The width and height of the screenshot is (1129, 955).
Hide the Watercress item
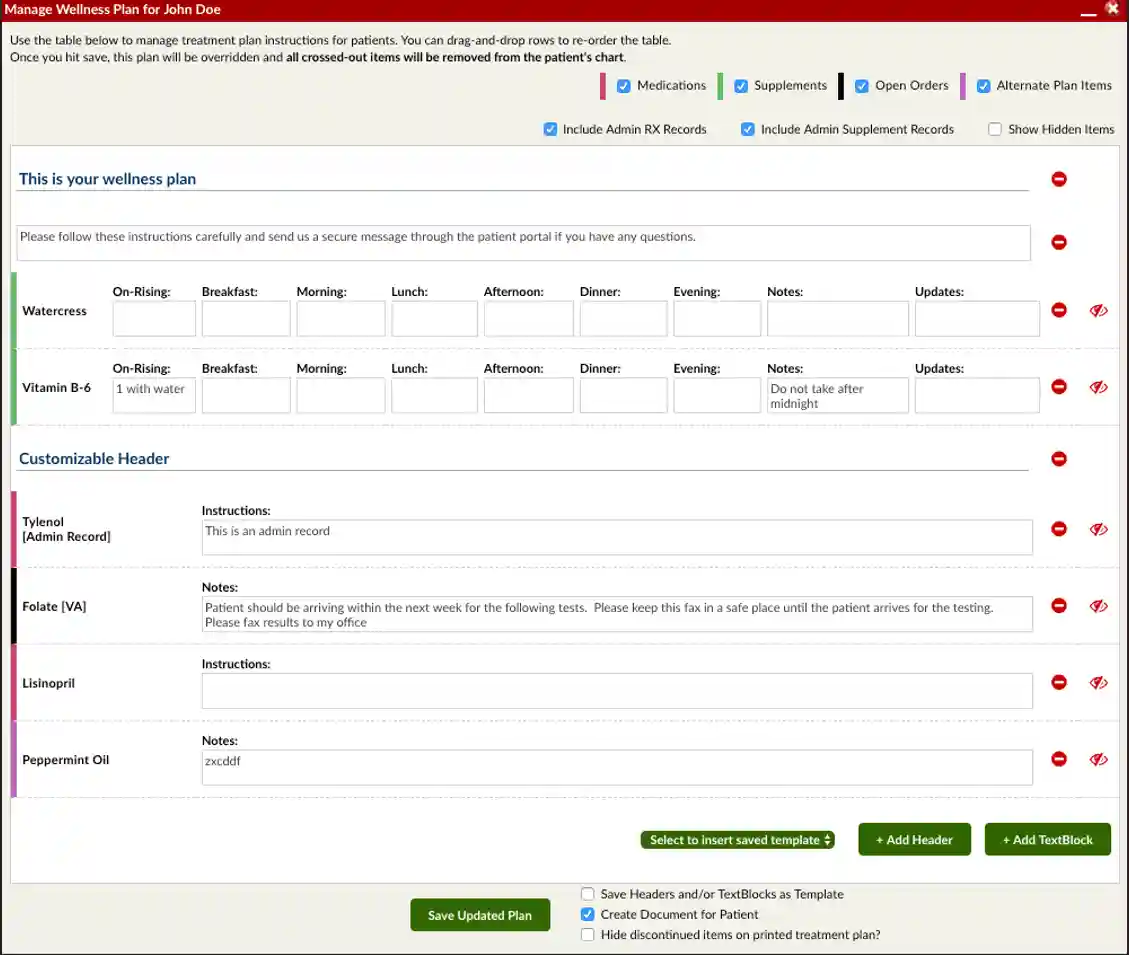(x=1098, y=310)
